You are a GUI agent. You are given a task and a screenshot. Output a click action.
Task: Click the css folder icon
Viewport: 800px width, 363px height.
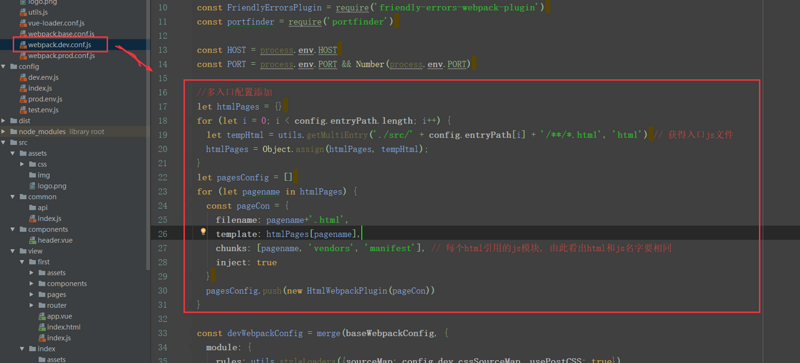click(32, 164)
